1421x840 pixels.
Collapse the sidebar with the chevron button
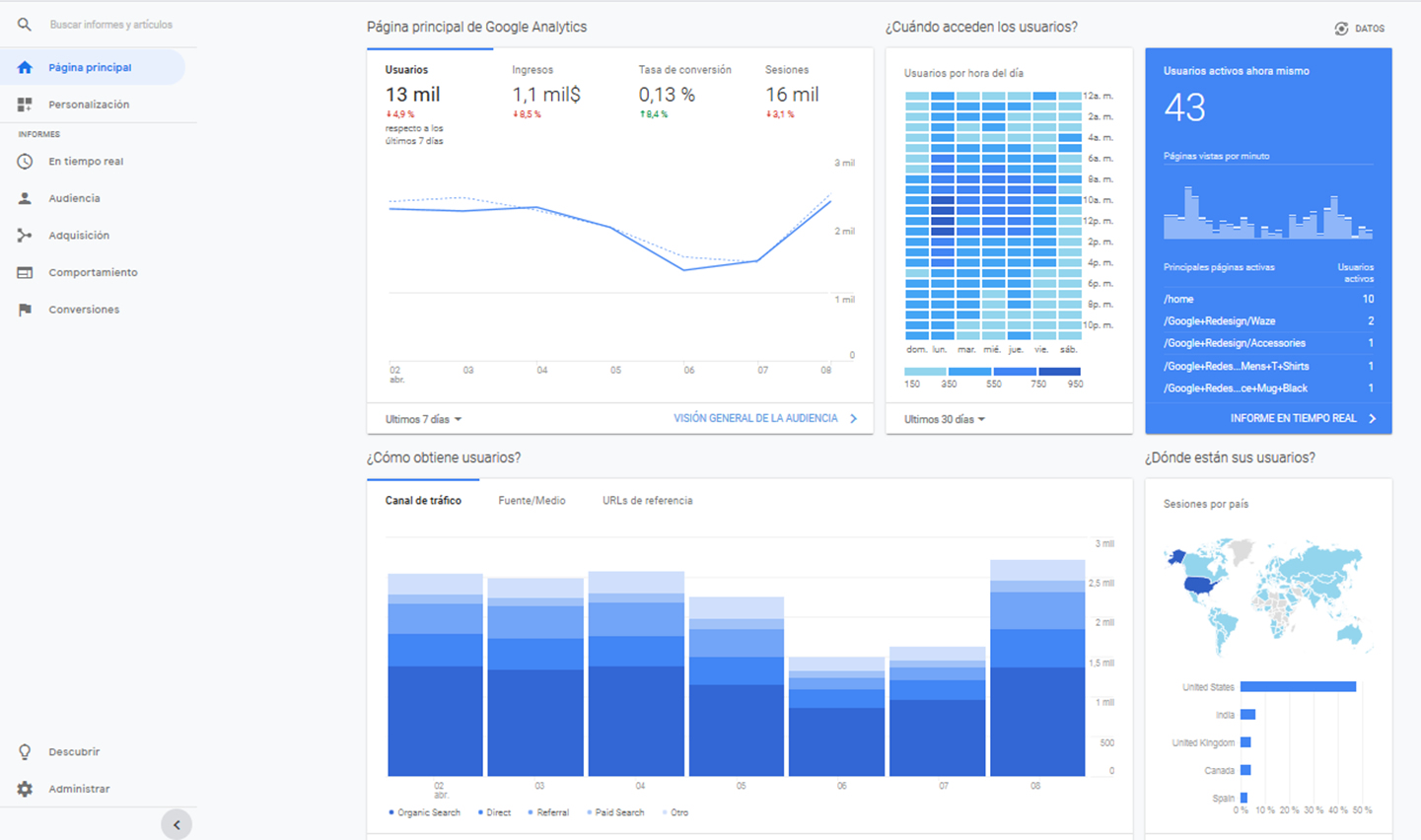pyautogui.click(x=177, y=825)
